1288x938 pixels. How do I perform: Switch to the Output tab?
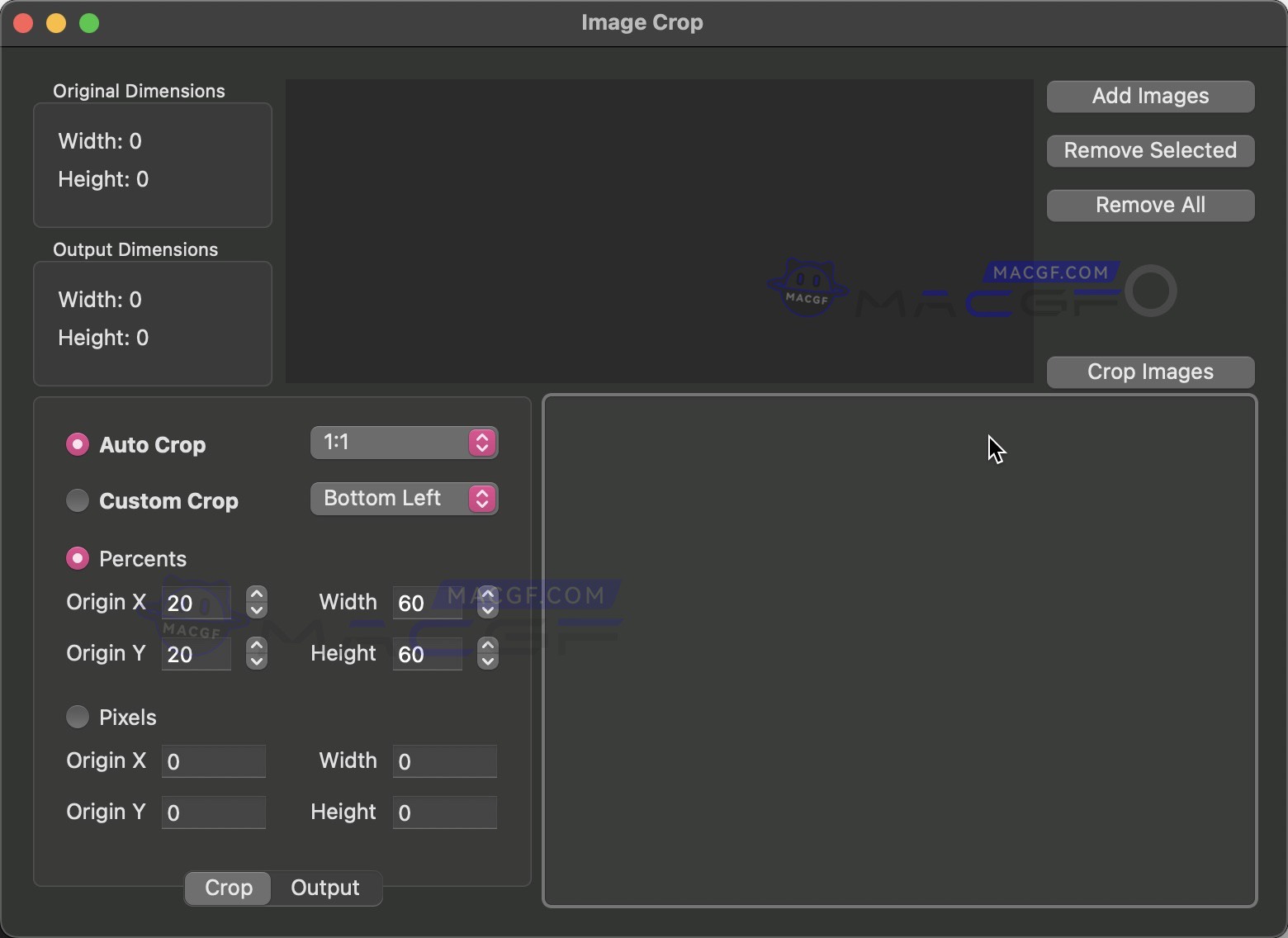point(324,888)
